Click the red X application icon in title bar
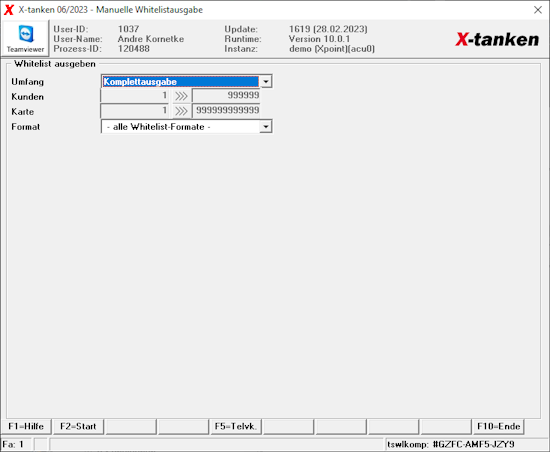Image resolution: width=550 pixels, height=452 pixels. tap(9, 10)
